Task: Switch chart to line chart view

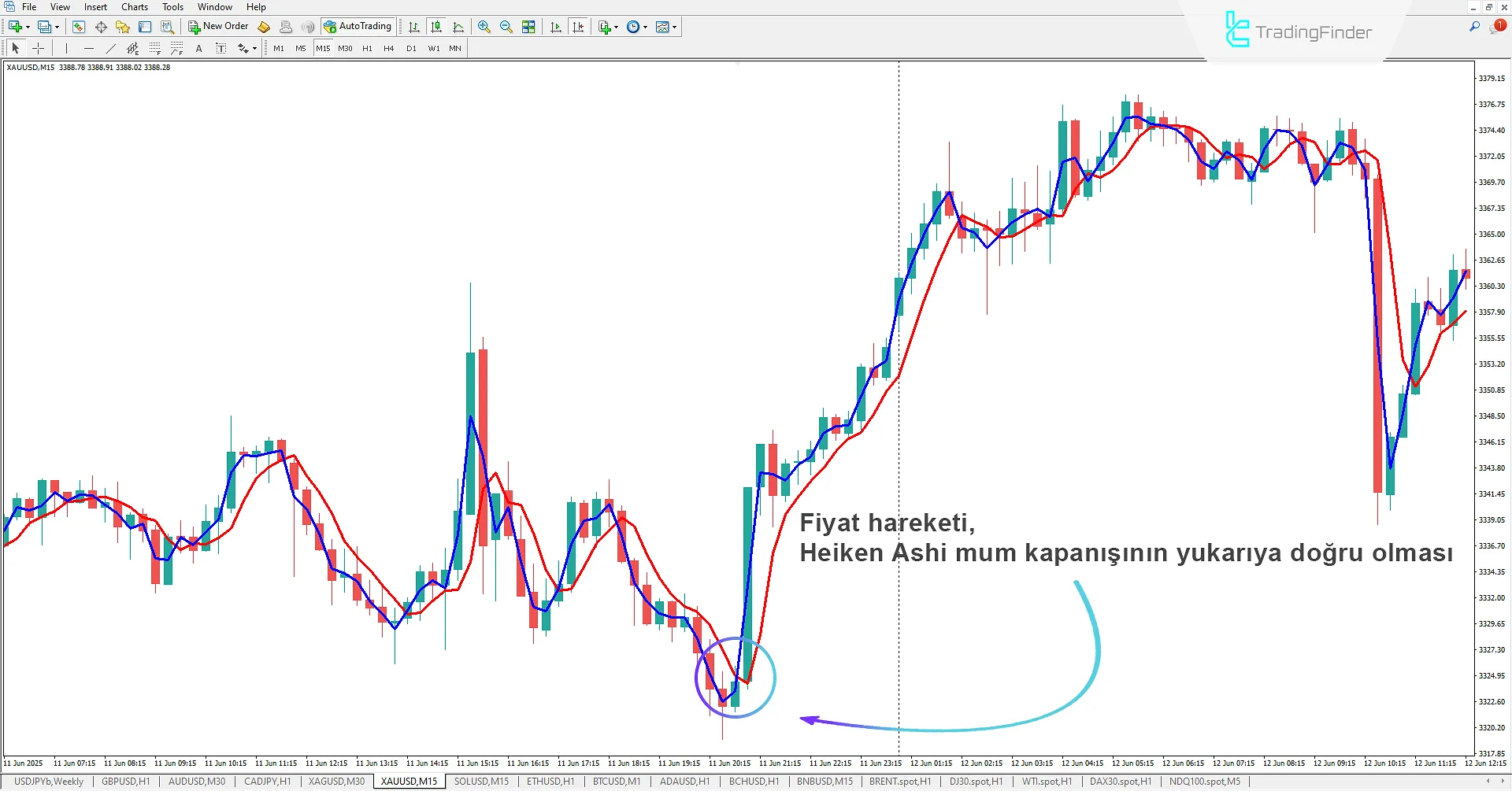Action: coord(459,26)
